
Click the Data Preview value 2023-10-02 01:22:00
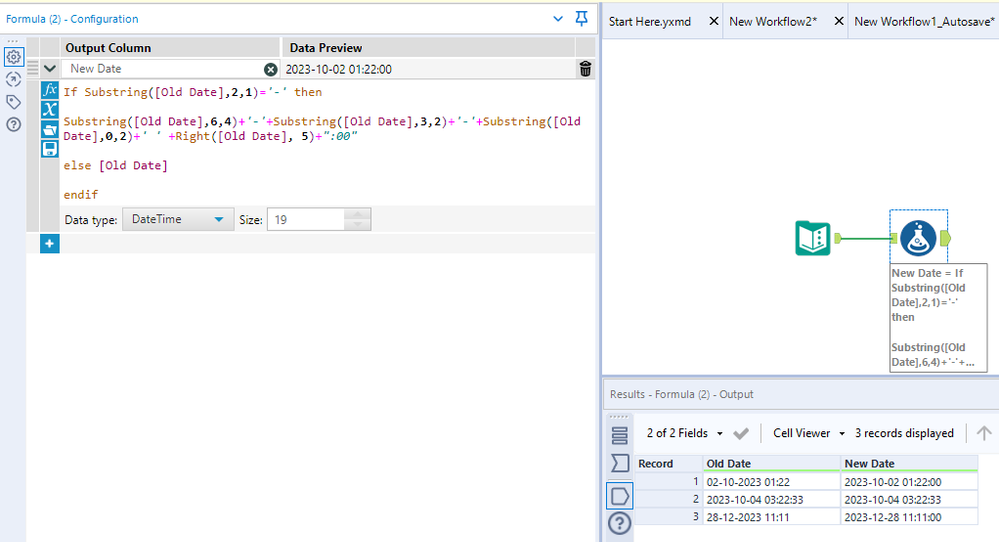coord(338,69)
